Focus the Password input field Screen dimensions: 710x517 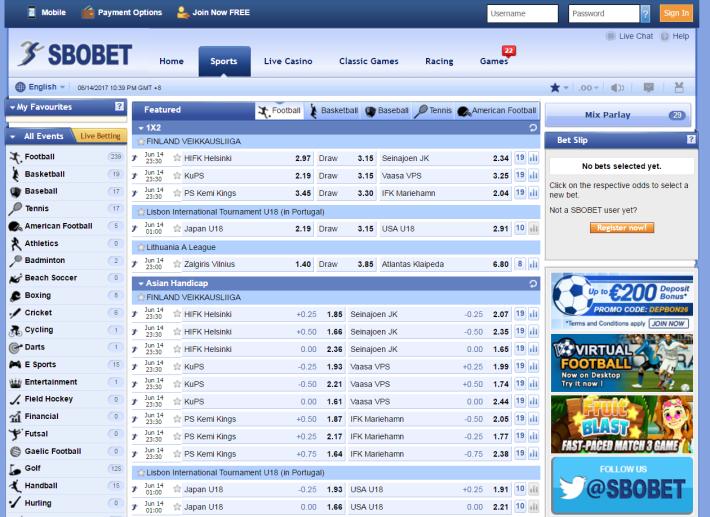[x=604, y=14]
